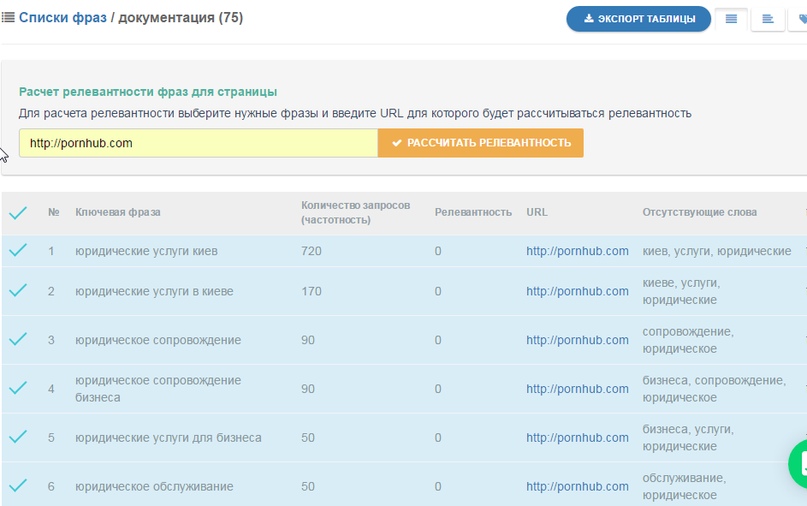Toggle the select-all checkmark in table header
Viewport: 807px width, 506px height.
click(18, 213)
